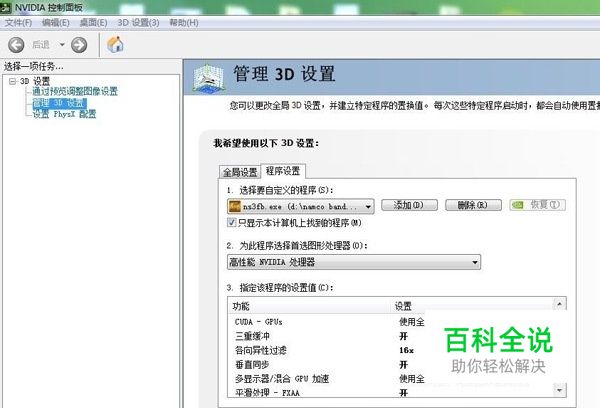Select 管理 3D 设置 tree item

pyautogui.click(x=59, y=103)
